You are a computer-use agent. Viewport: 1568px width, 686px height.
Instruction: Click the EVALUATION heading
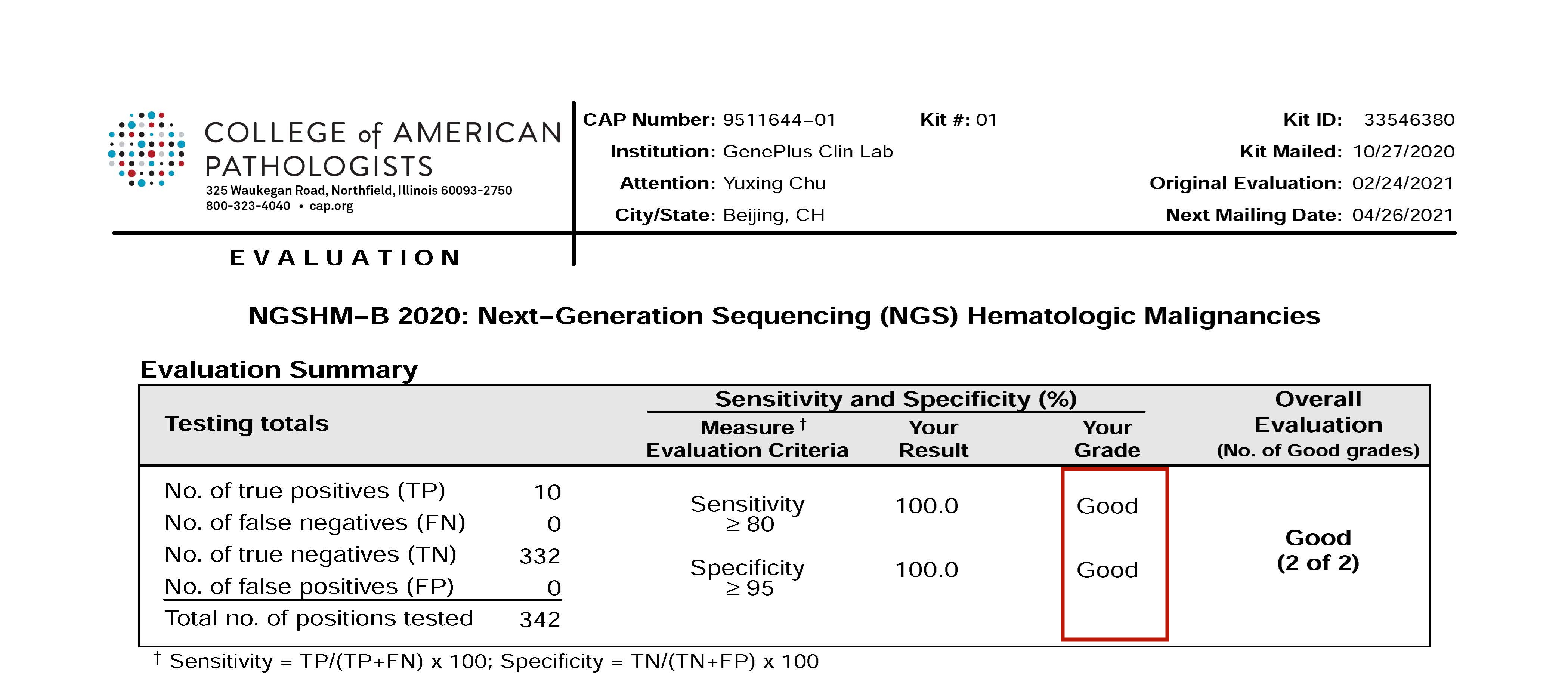point(345,258)
